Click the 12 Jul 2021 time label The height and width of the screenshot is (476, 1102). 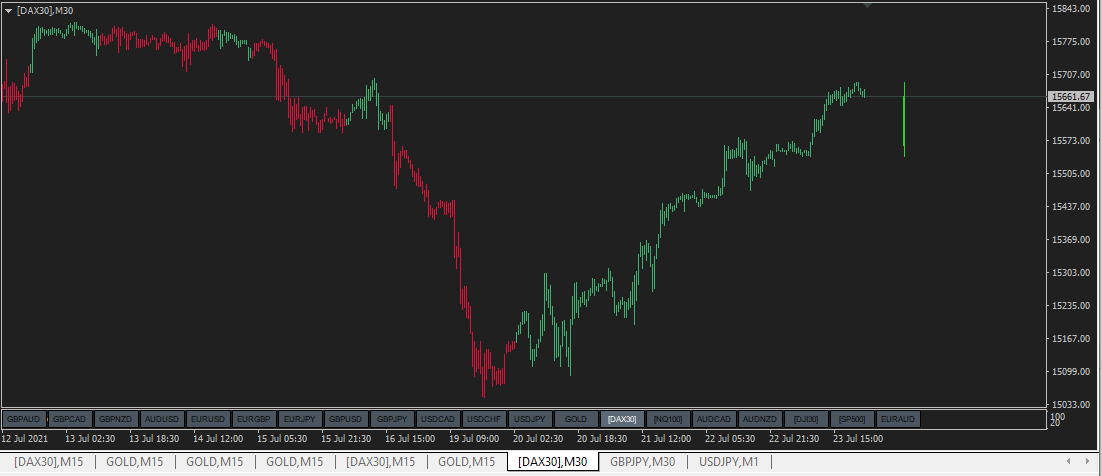(25, 438)
